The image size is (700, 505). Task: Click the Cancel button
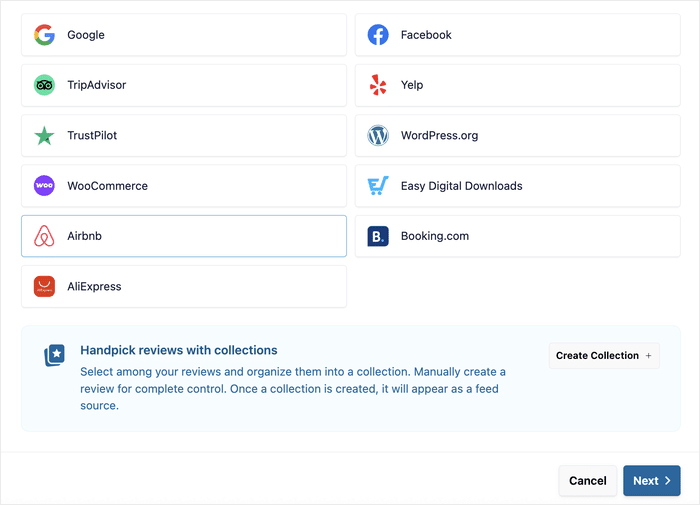pyautogui.click(x=588, y=480)
